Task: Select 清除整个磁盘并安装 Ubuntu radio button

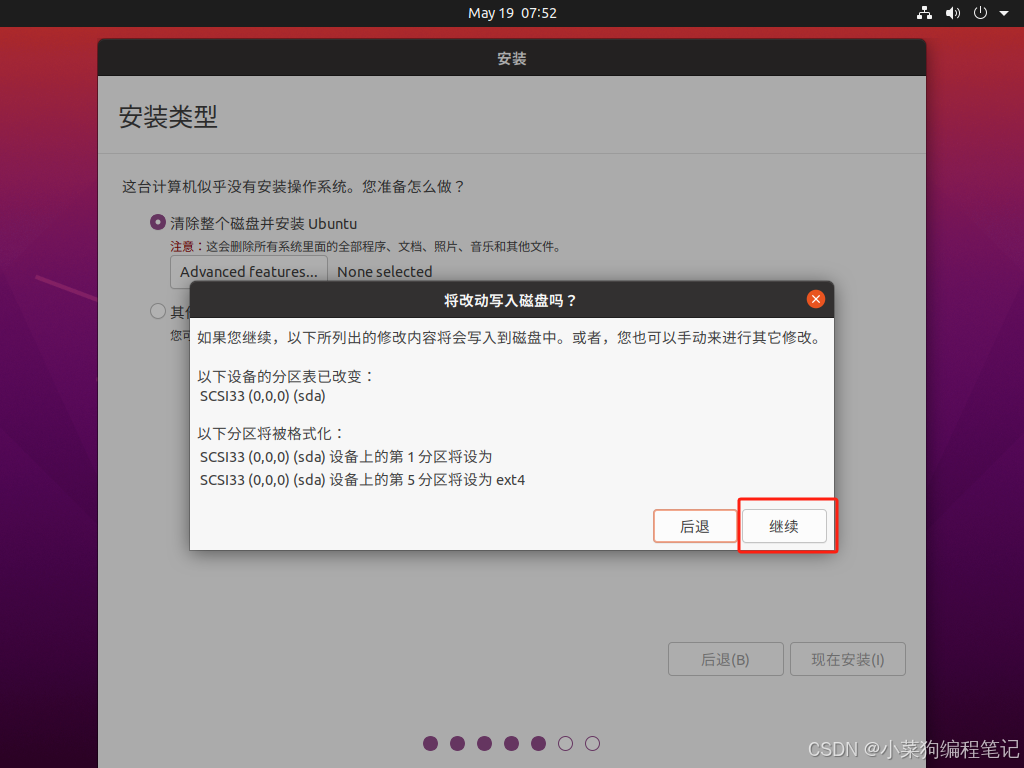Action: coord(157,222)
